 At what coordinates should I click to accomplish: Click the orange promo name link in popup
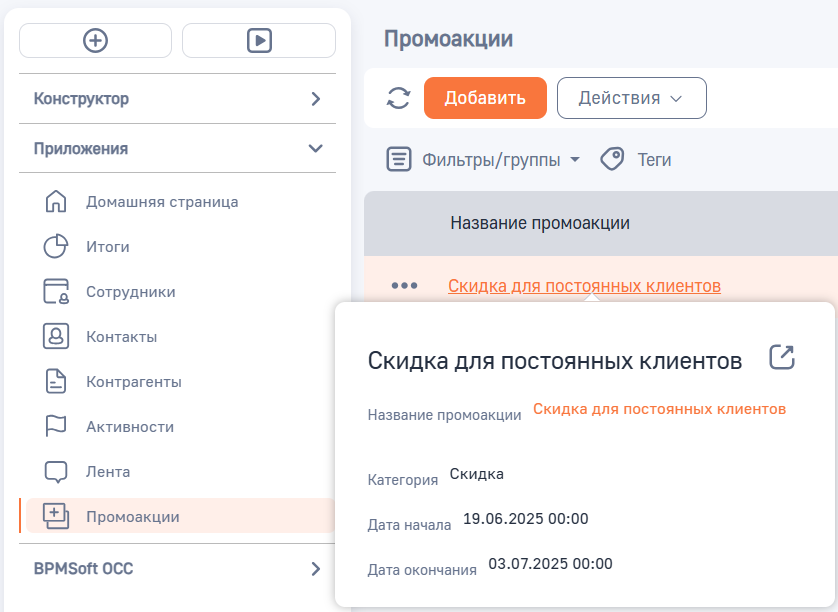click(x=659, y=409)
